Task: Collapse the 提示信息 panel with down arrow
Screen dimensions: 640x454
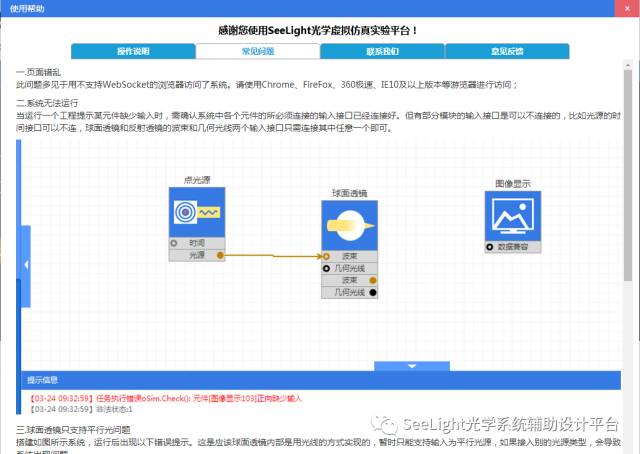Action: 412,366
